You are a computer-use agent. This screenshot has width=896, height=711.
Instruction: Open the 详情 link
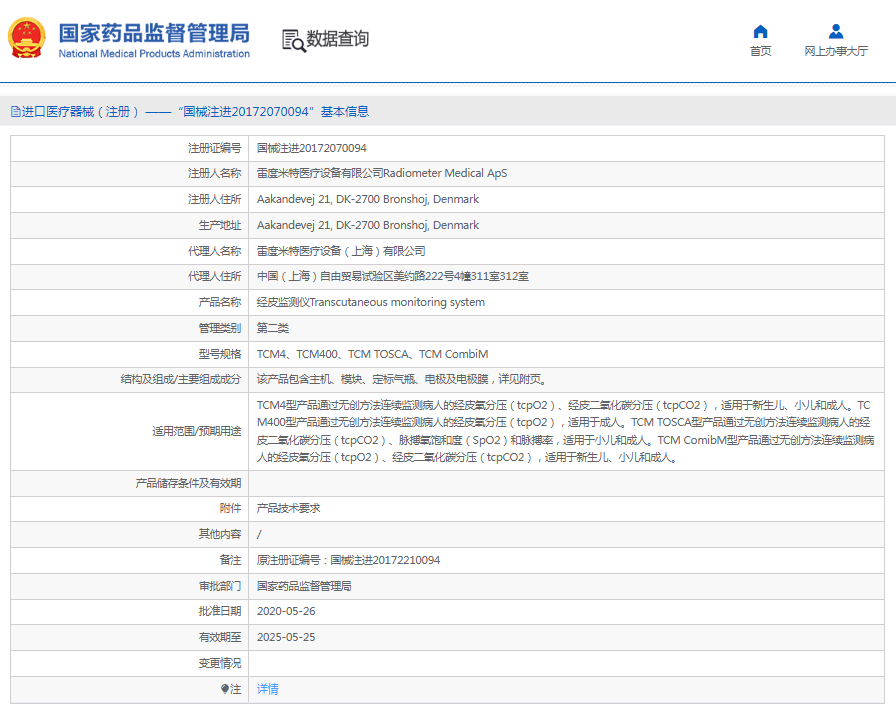tap(267, 689)
